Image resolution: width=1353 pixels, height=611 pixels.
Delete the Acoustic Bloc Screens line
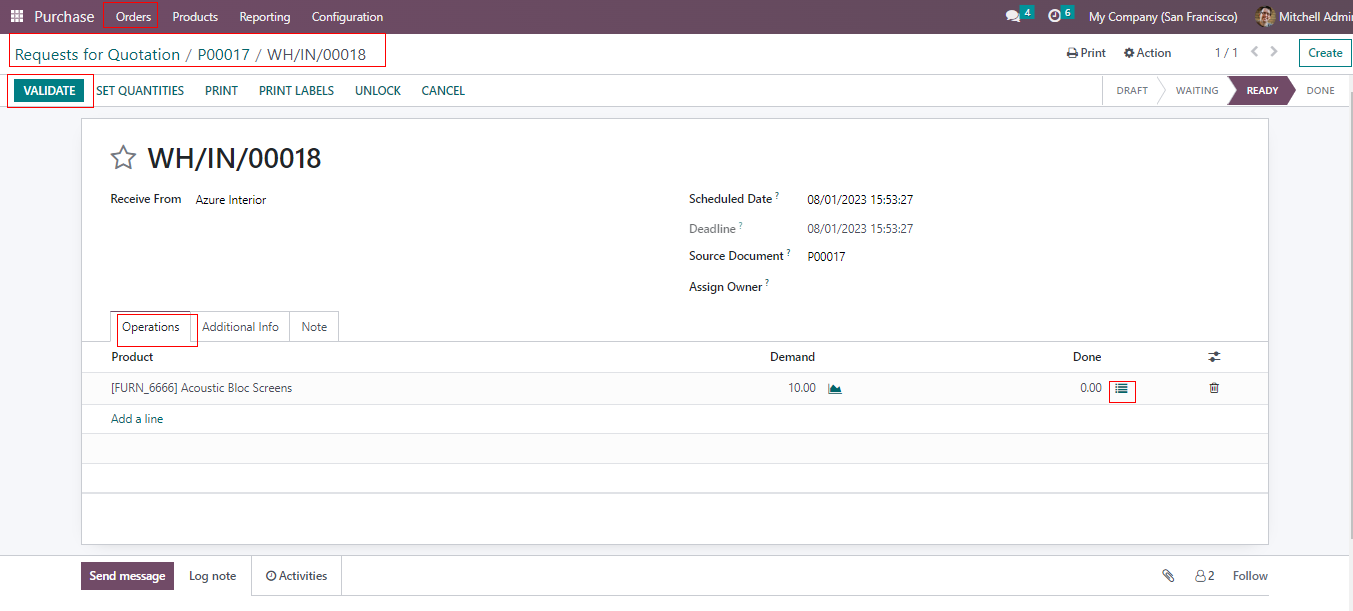[x=1214, y=388]
